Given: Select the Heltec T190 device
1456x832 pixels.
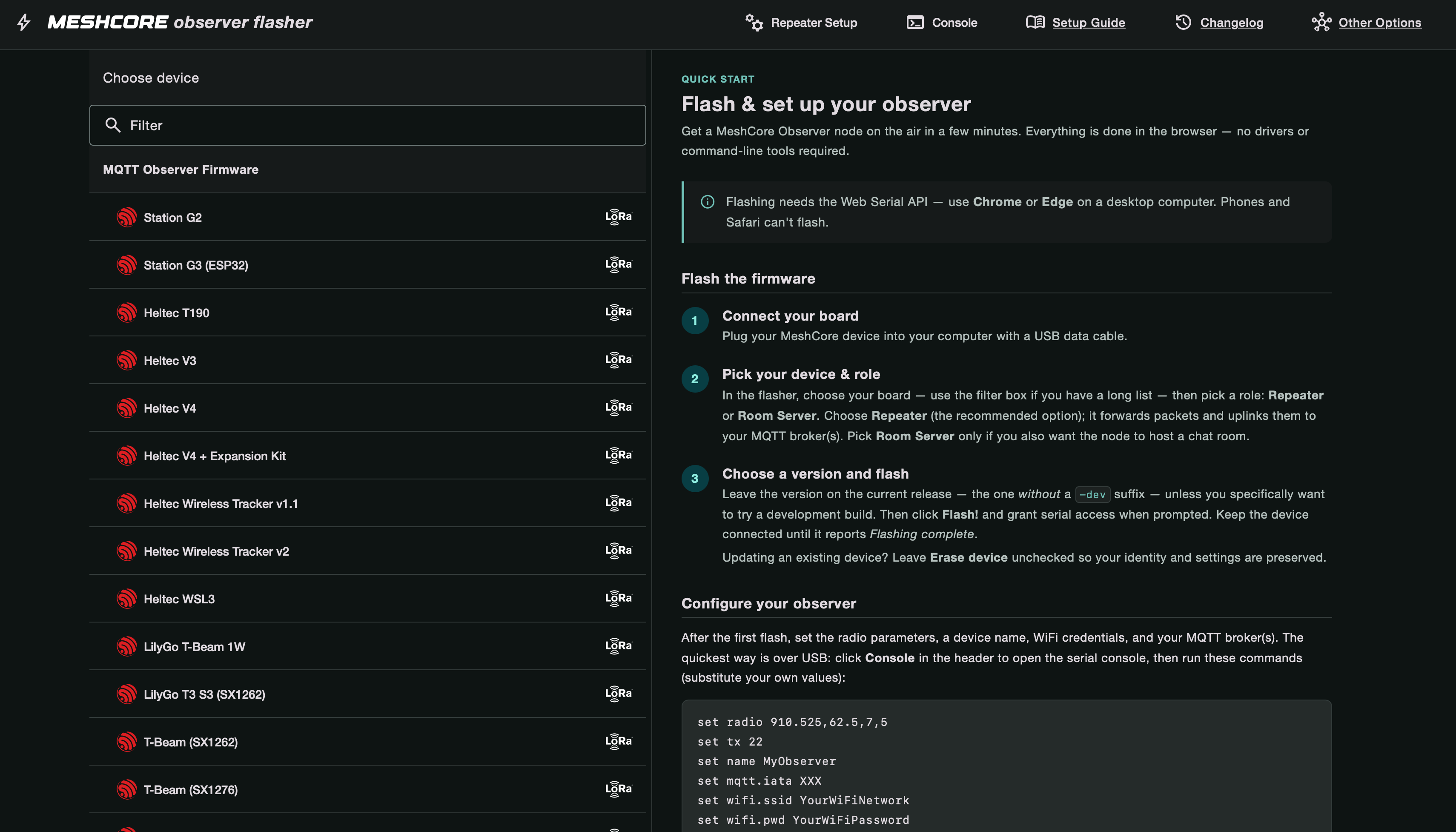Looking at the screenshot, I should tap(368, 313).
